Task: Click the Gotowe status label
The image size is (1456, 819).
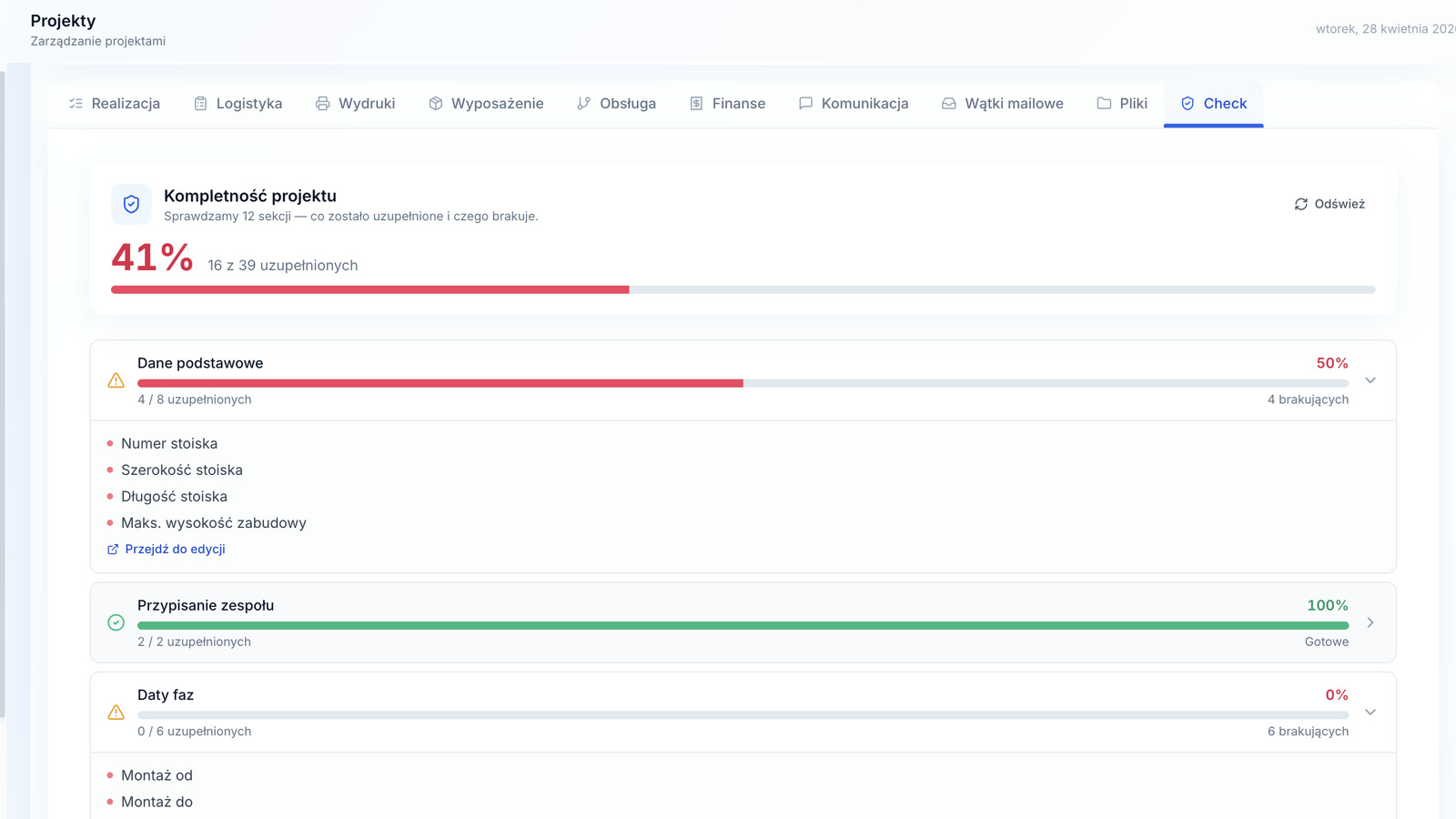Action: tap(1327, 642)
